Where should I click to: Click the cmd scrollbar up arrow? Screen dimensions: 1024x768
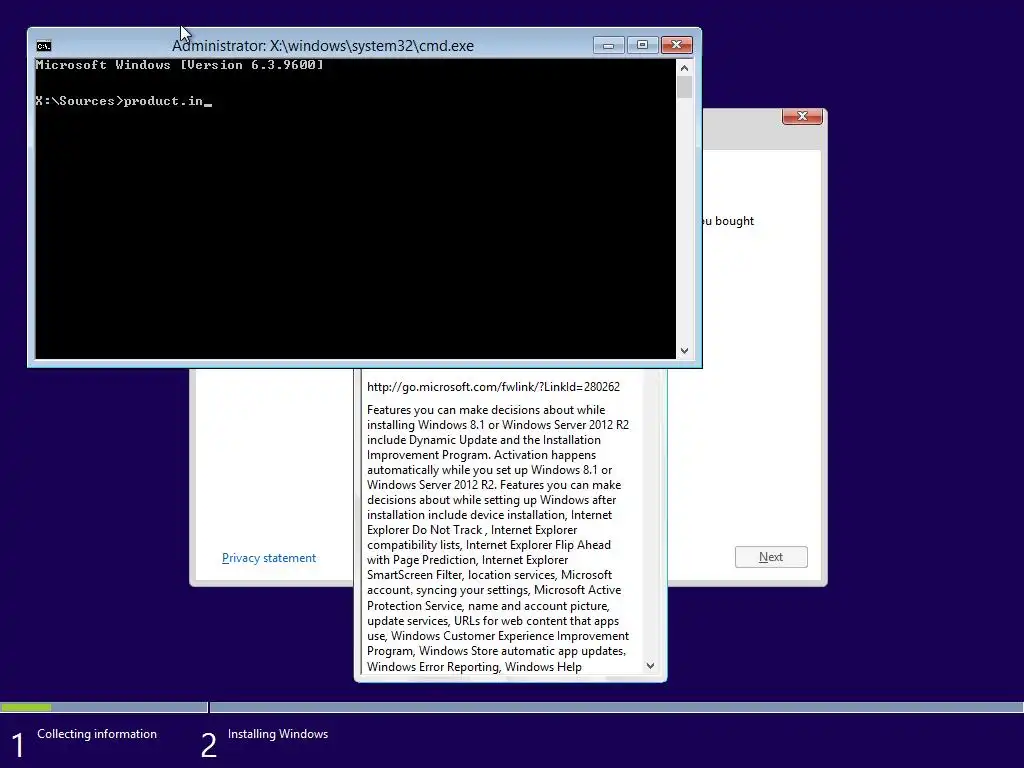coord(684,68)
